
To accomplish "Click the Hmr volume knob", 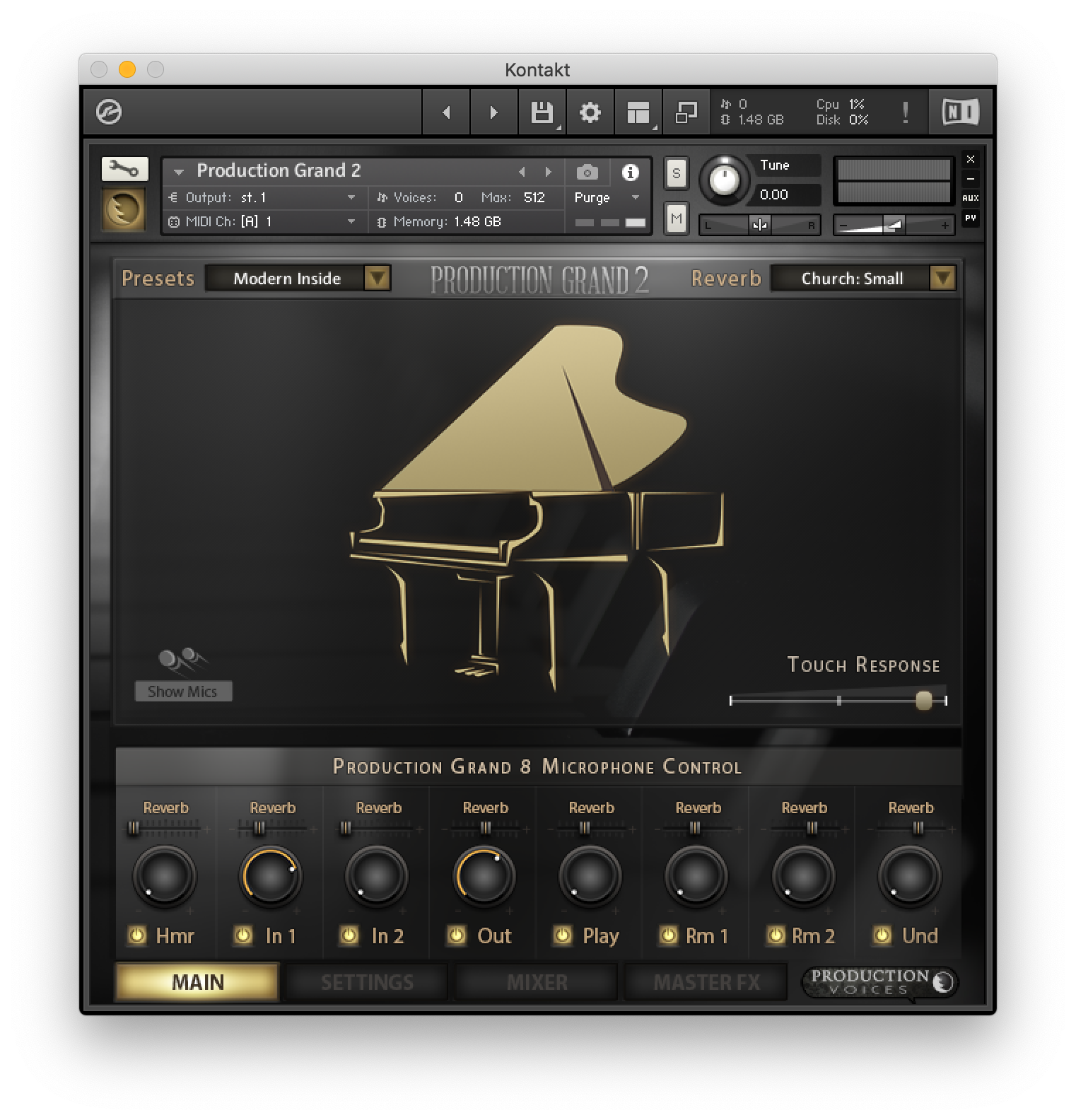I will pyautogui.click(x=165, y=877).
